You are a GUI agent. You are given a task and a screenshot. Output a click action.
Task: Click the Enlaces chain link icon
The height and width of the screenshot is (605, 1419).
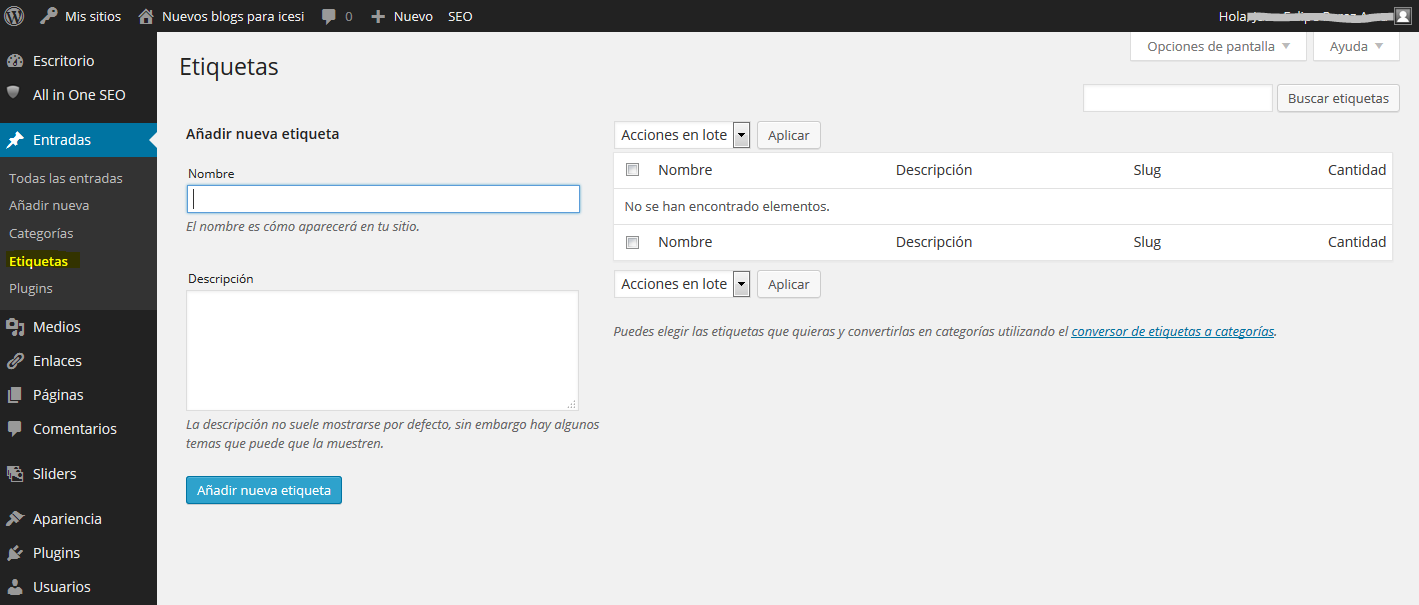tap(15, 361)
